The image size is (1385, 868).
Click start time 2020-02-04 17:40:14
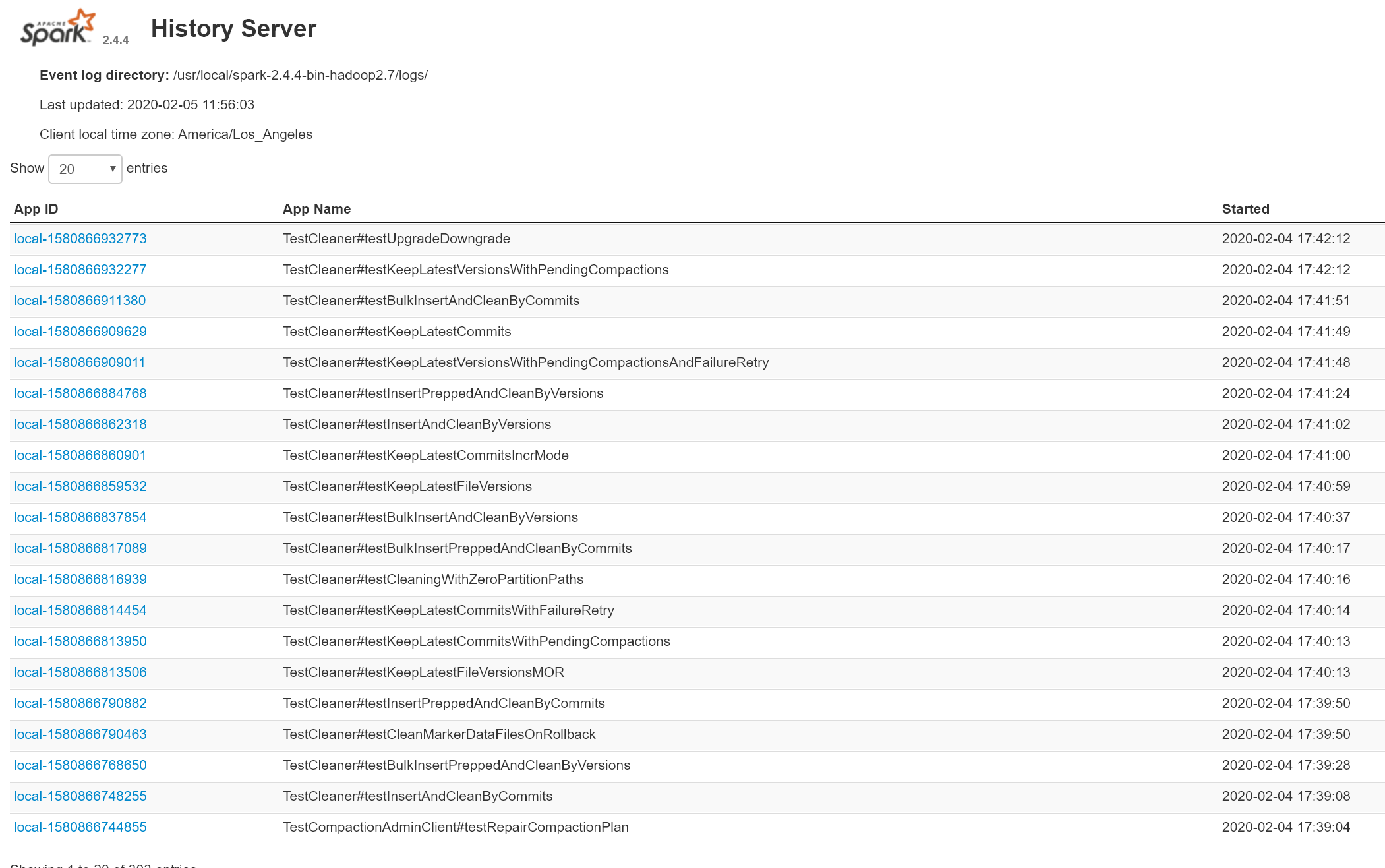click(1286, 610)
